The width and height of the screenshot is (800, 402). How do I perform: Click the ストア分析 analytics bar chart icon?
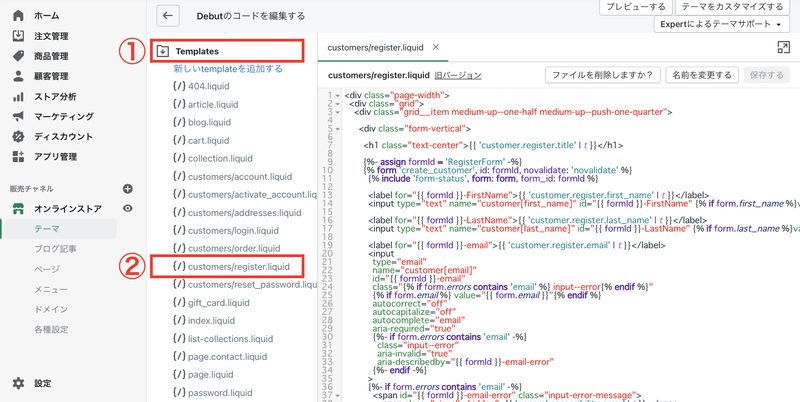pyautogui.click(x=18, y=96)
